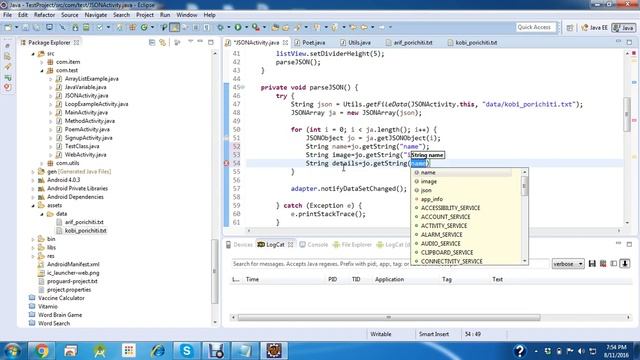Viewport: 640px width, 360px height.
Task: Switch to the Devices tab
Action: coord(239,244)
